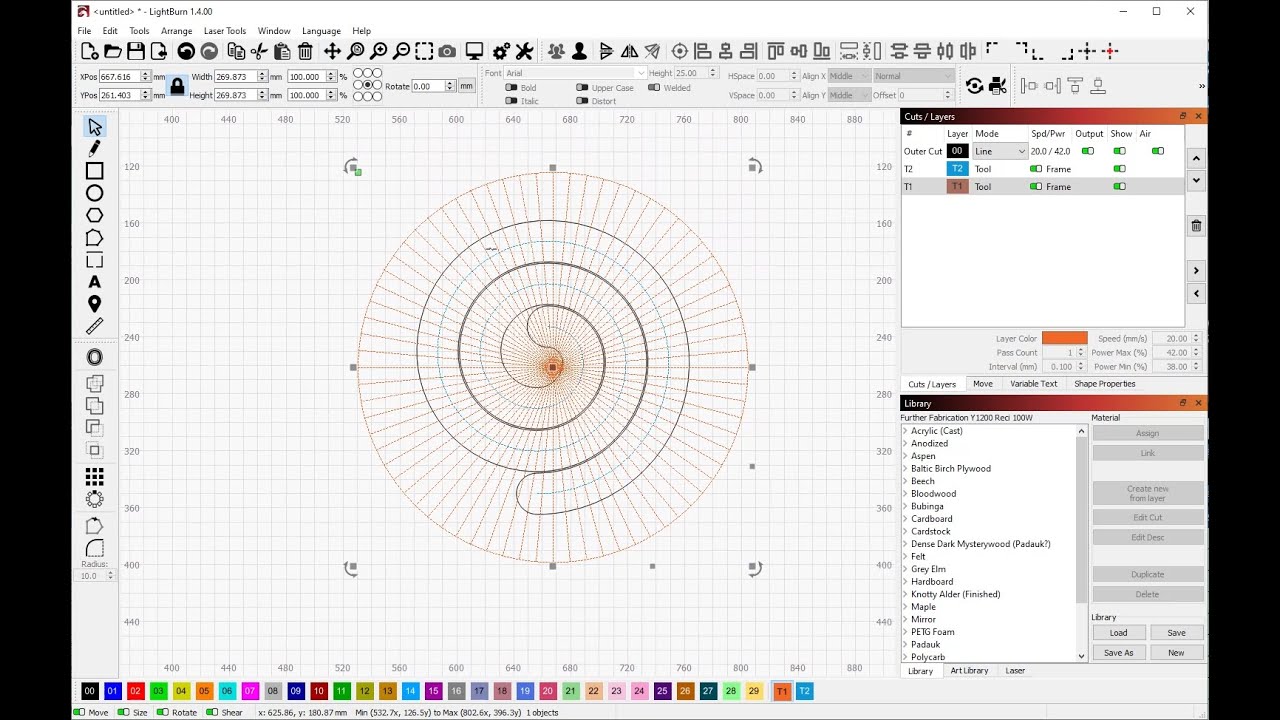Toggle Output for Outer Cut layer
Screen dimensions: 1280x720
(1087, 151)
